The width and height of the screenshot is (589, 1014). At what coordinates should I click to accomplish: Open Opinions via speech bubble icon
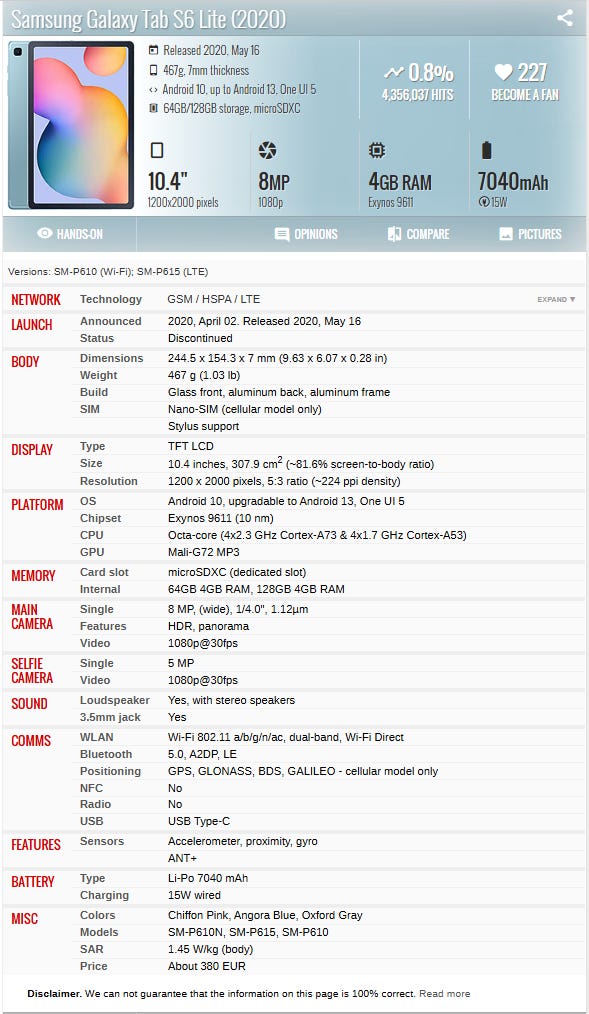(x=281, y=234)
